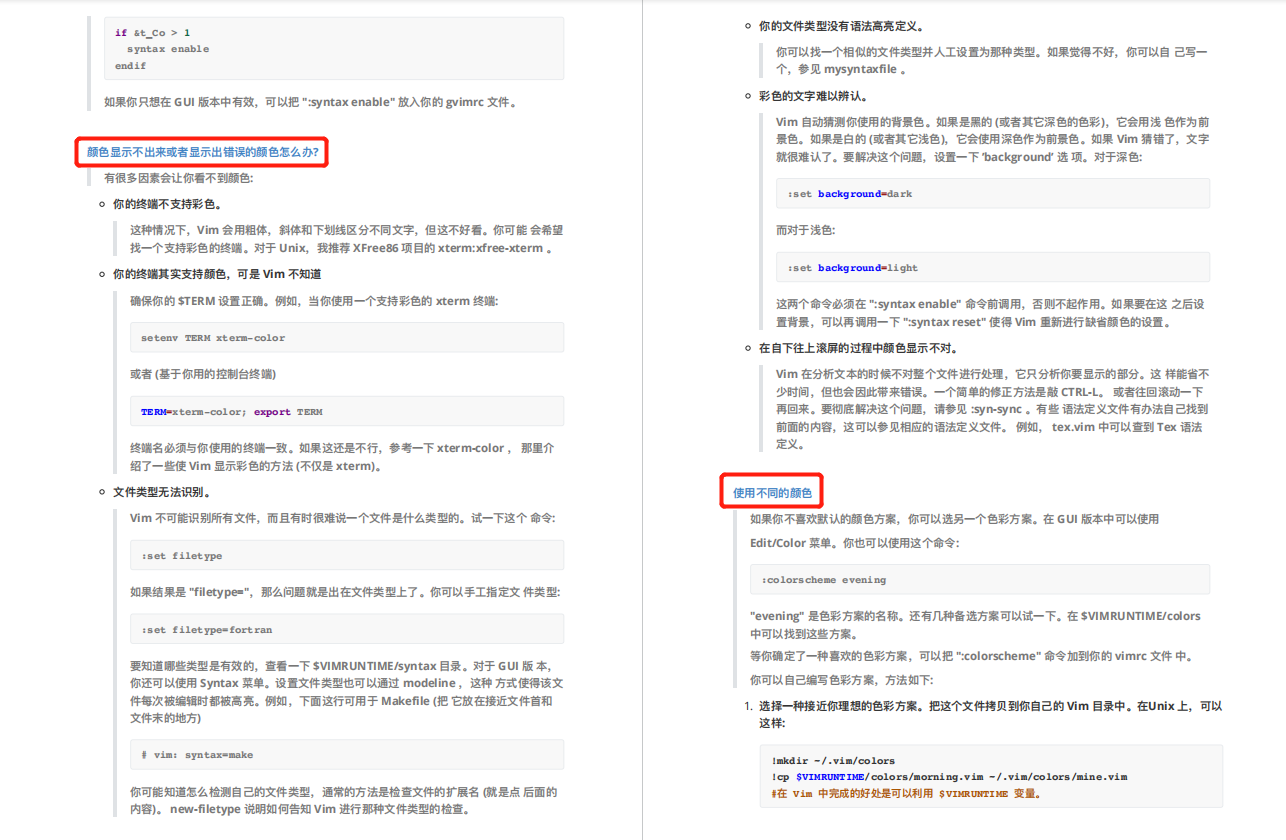Click the line "有很多因素会让你看不到颜色:"
Viewport: 1286px width, 840px height.
pyautogui.click(x=179, y=178)
